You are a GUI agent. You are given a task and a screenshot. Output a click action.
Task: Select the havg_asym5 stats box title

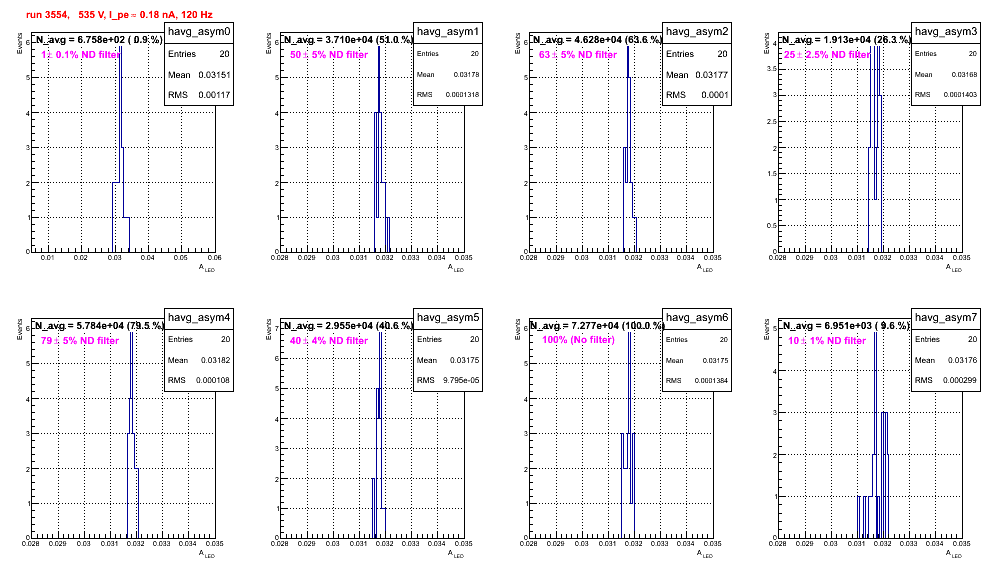(448, 317)
